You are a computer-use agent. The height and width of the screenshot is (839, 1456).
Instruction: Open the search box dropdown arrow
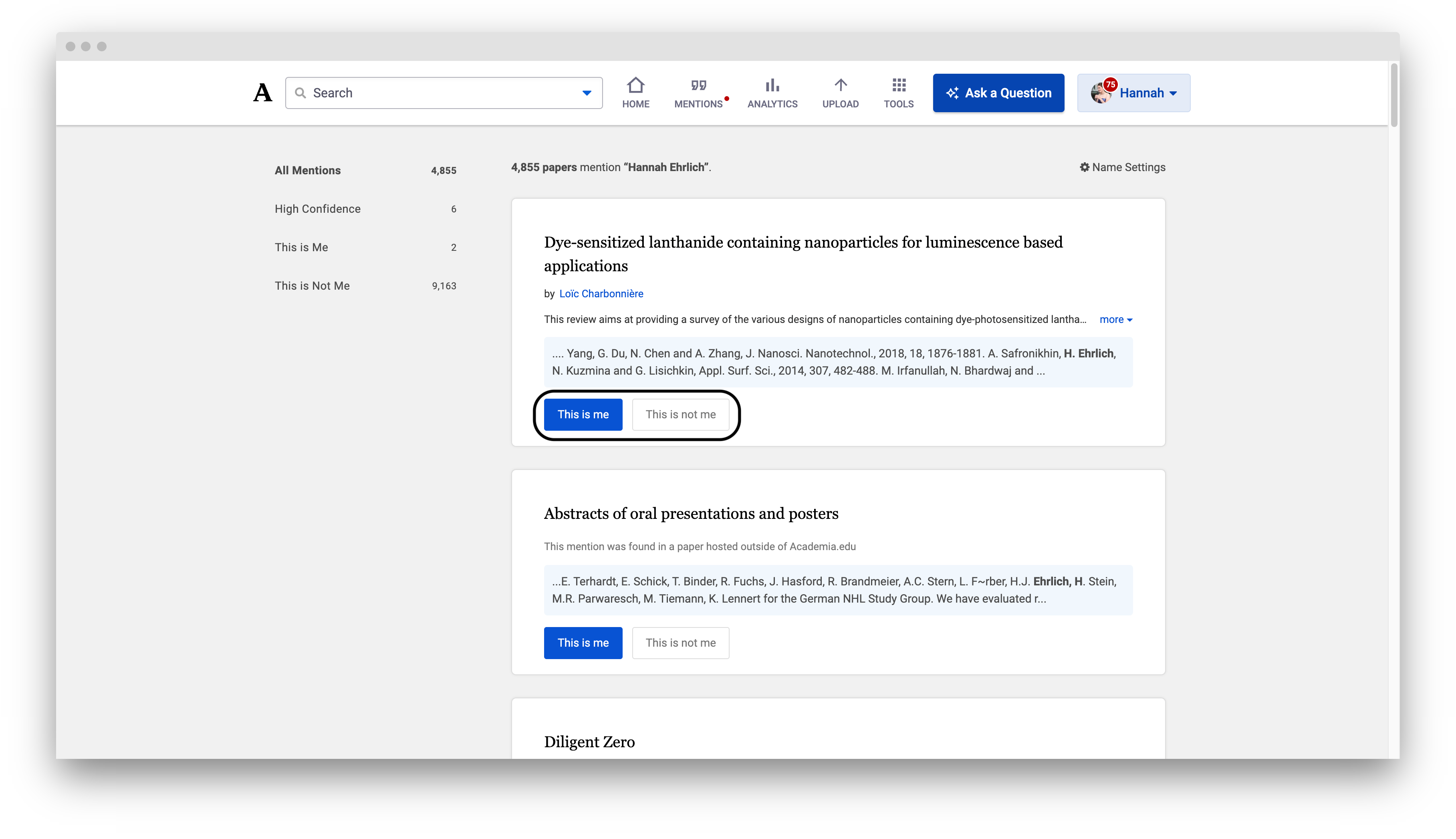click(x=587, y=93)
